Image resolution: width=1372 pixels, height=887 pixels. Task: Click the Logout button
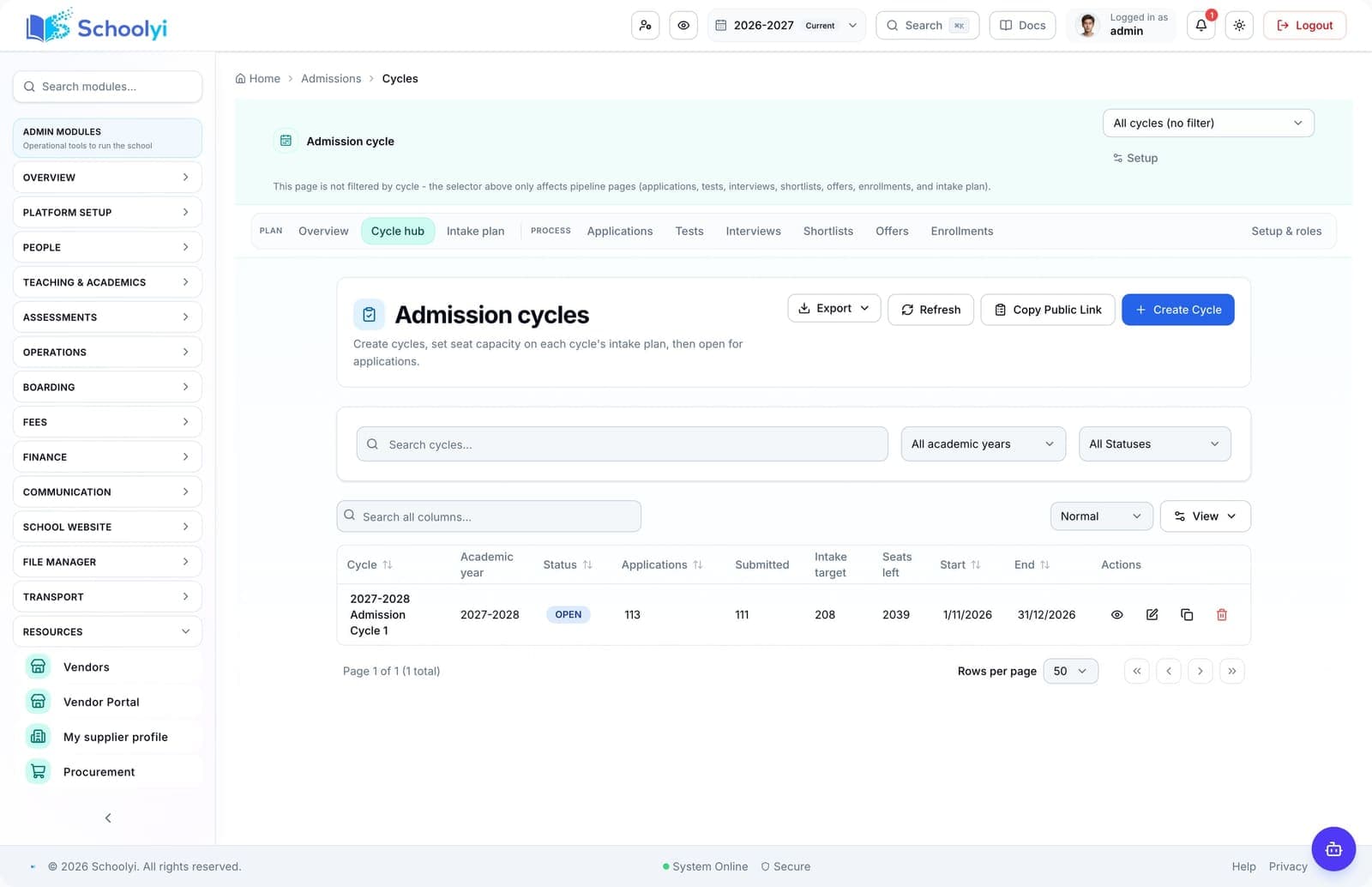1304,26
